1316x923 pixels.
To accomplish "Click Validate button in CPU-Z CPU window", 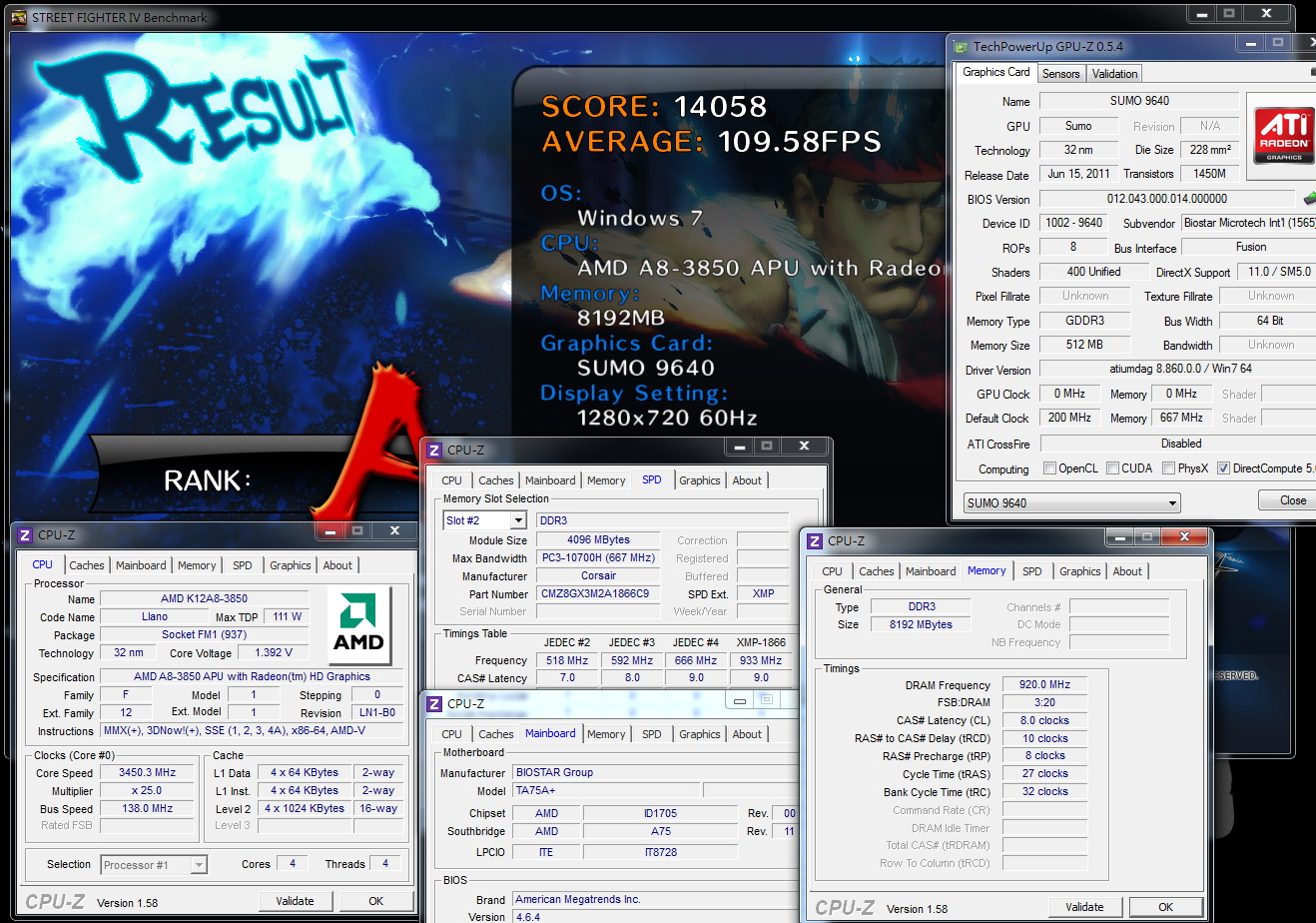I will click(295, 901).
